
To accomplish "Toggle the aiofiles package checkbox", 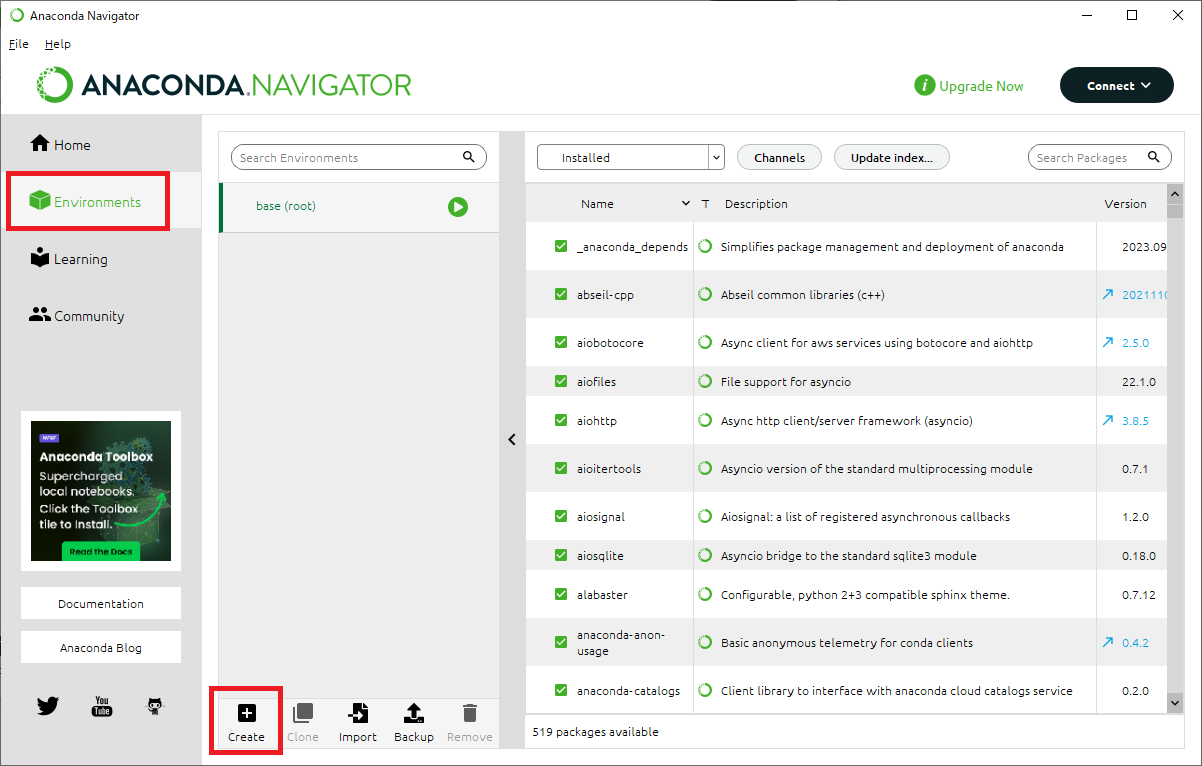I will point(561,381).
